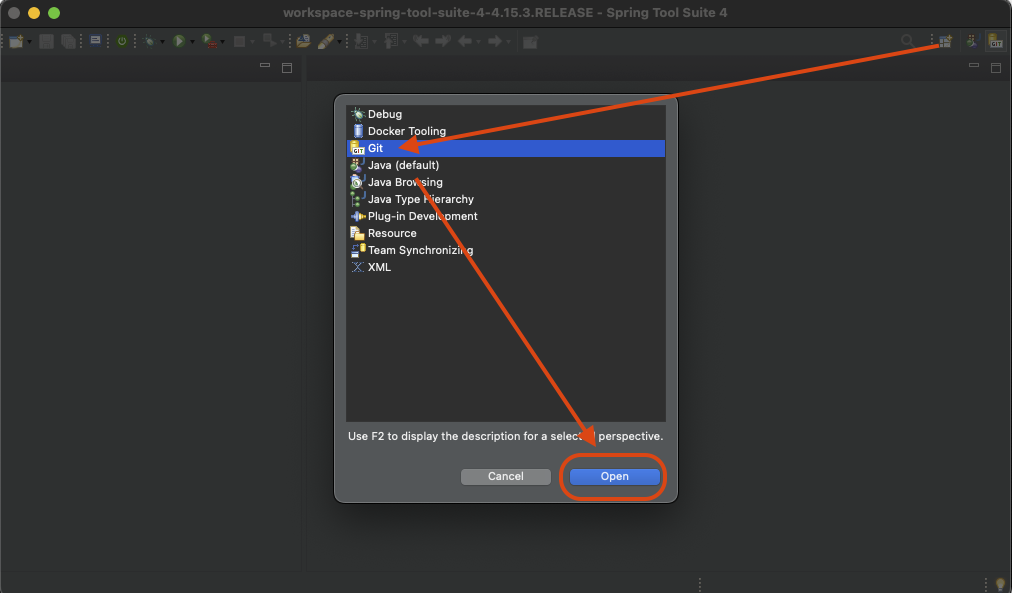Click the yellow macOS minimize window button
Image resolution: width=1012 pixels, height=593 pixels.
coord(34,13)
